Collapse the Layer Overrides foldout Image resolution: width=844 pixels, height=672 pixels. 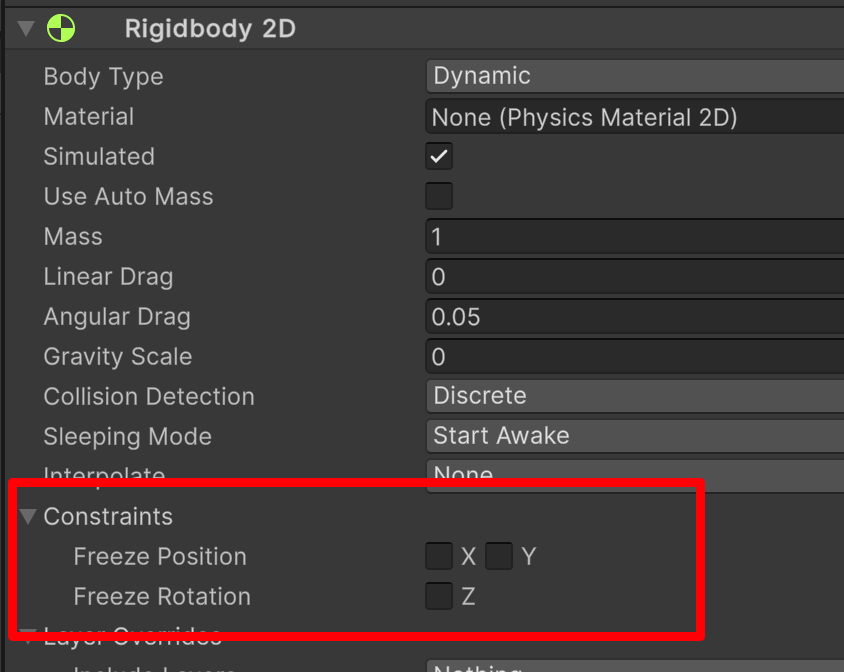click(27, 636)
